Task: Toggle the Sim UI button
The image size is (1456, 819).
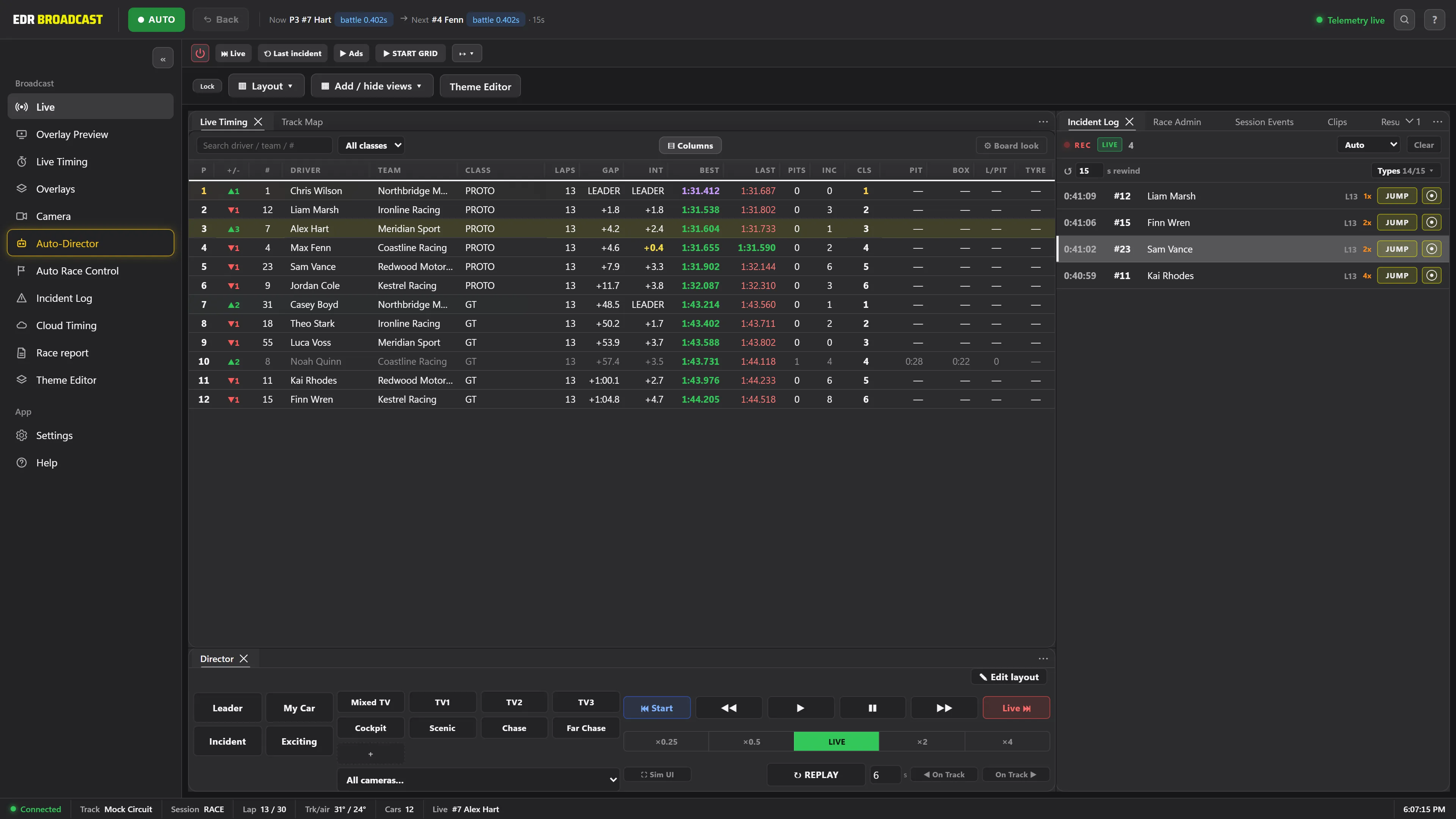Action: [657, 775]
